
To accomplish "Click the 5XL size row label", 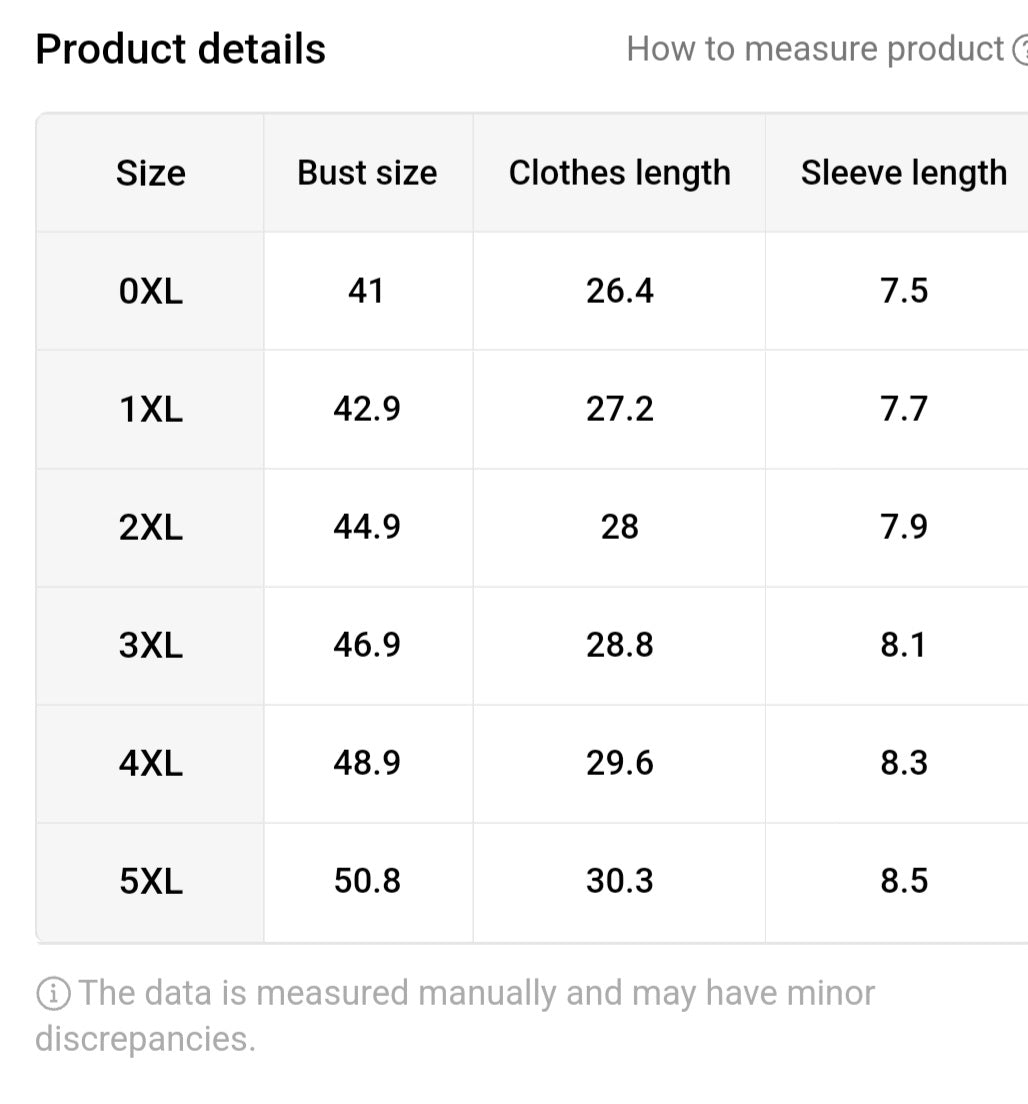I will point(151,881).
